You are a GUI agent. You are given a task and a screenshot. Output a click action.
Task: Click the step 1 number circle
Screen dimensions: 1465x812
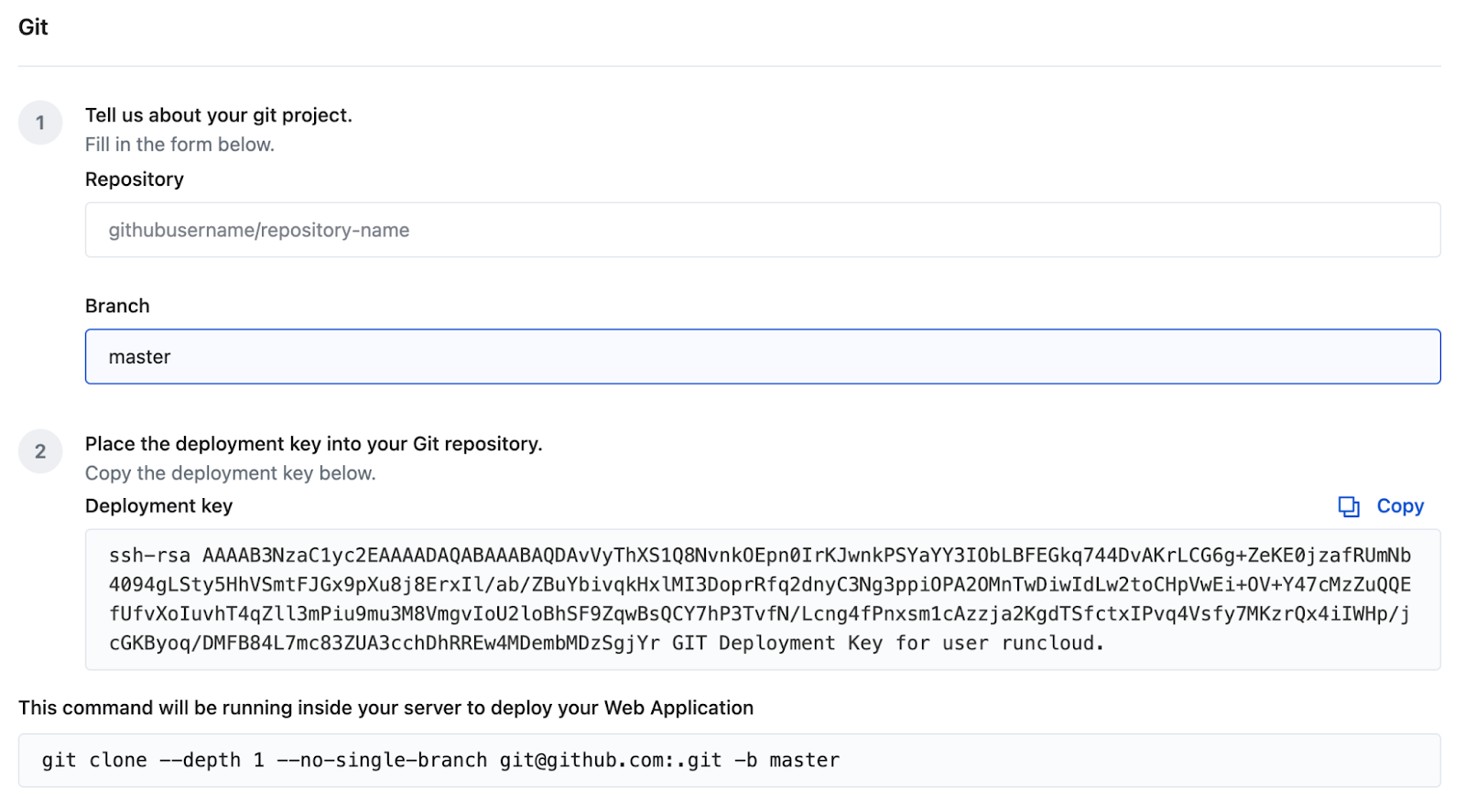coord(40,123)
